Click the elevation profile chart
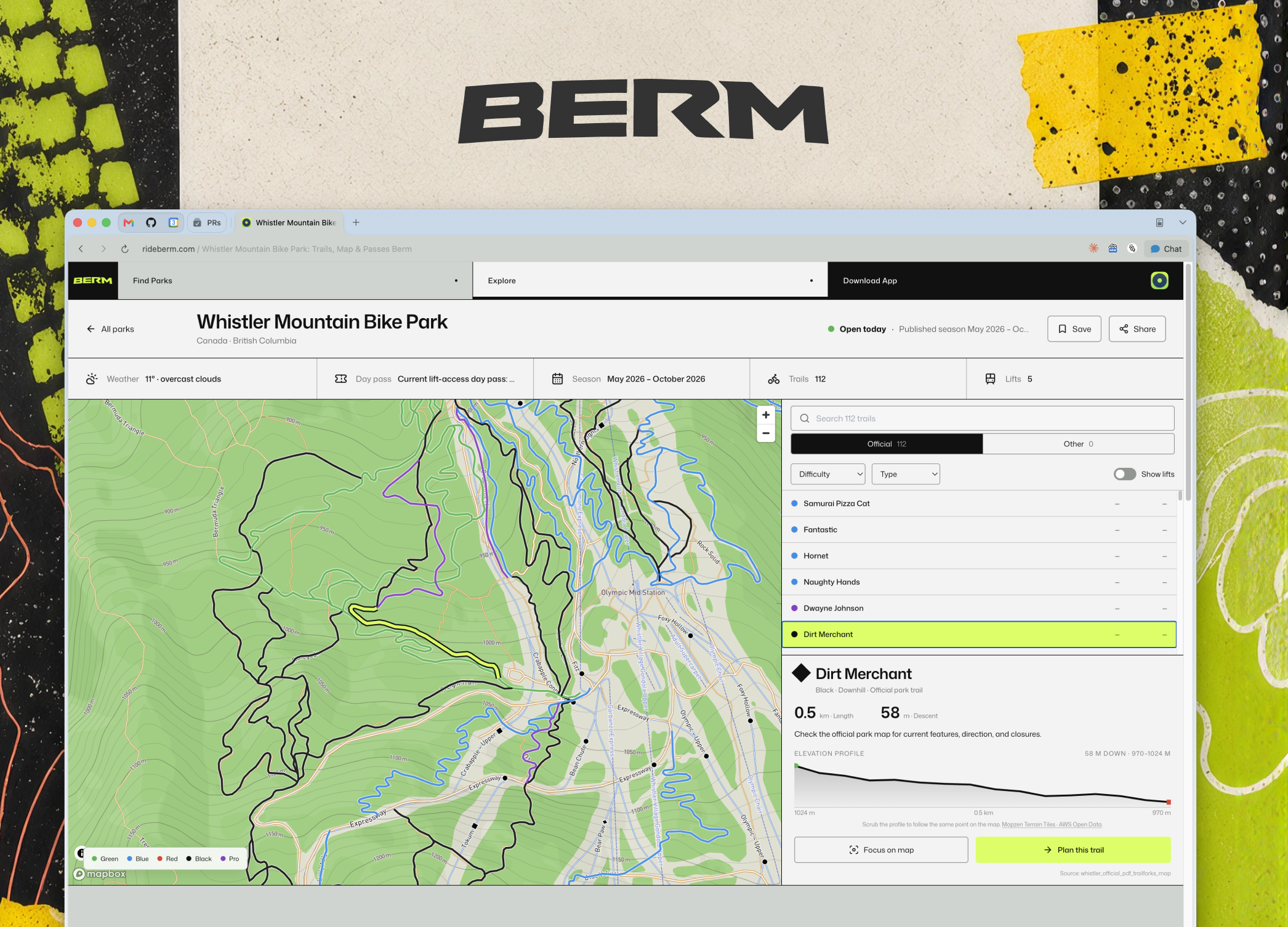1288x927 pixels. click(x=983, y=785)
